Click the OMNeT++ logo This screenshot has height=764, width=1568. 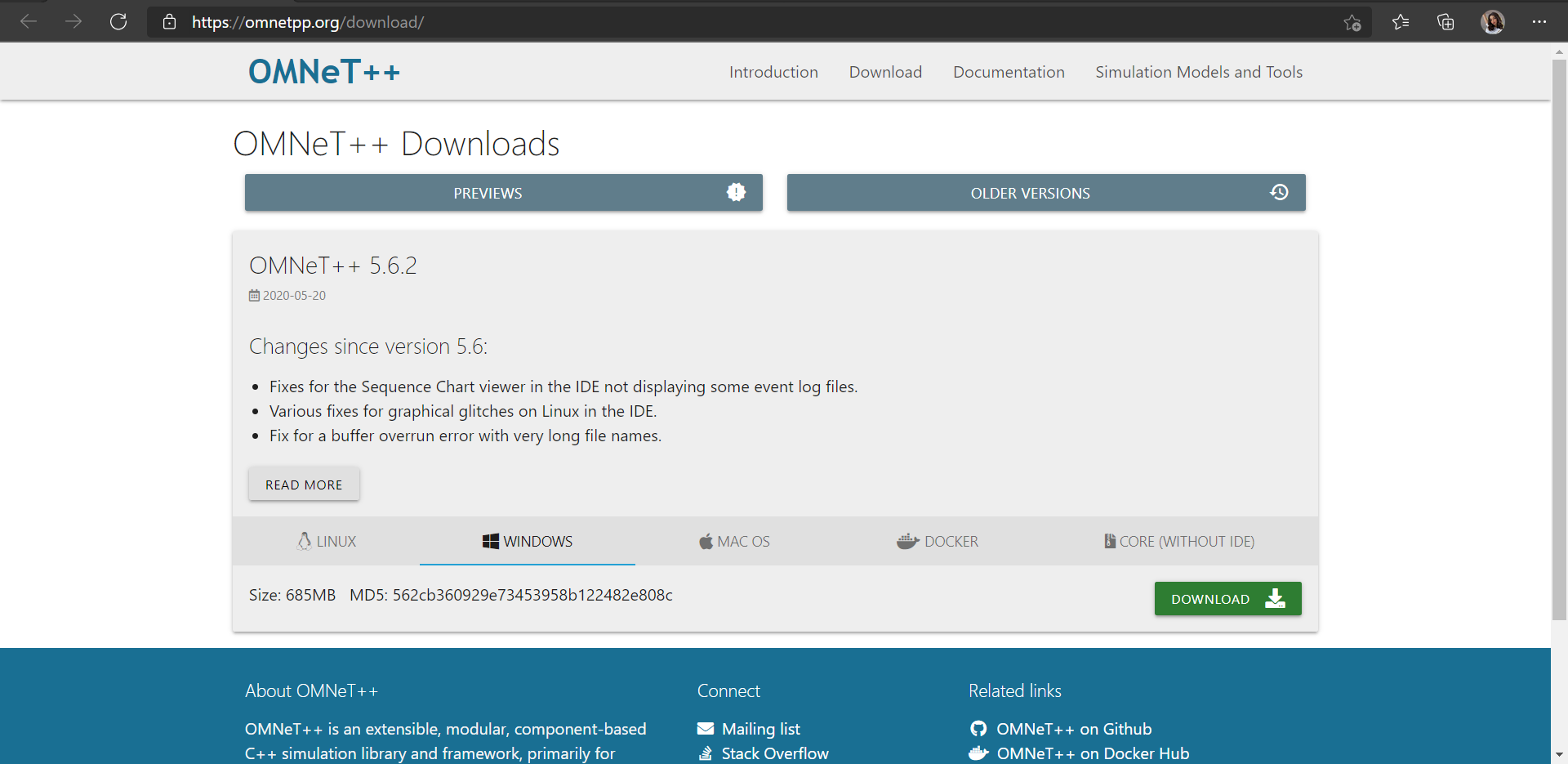[324, 72]
